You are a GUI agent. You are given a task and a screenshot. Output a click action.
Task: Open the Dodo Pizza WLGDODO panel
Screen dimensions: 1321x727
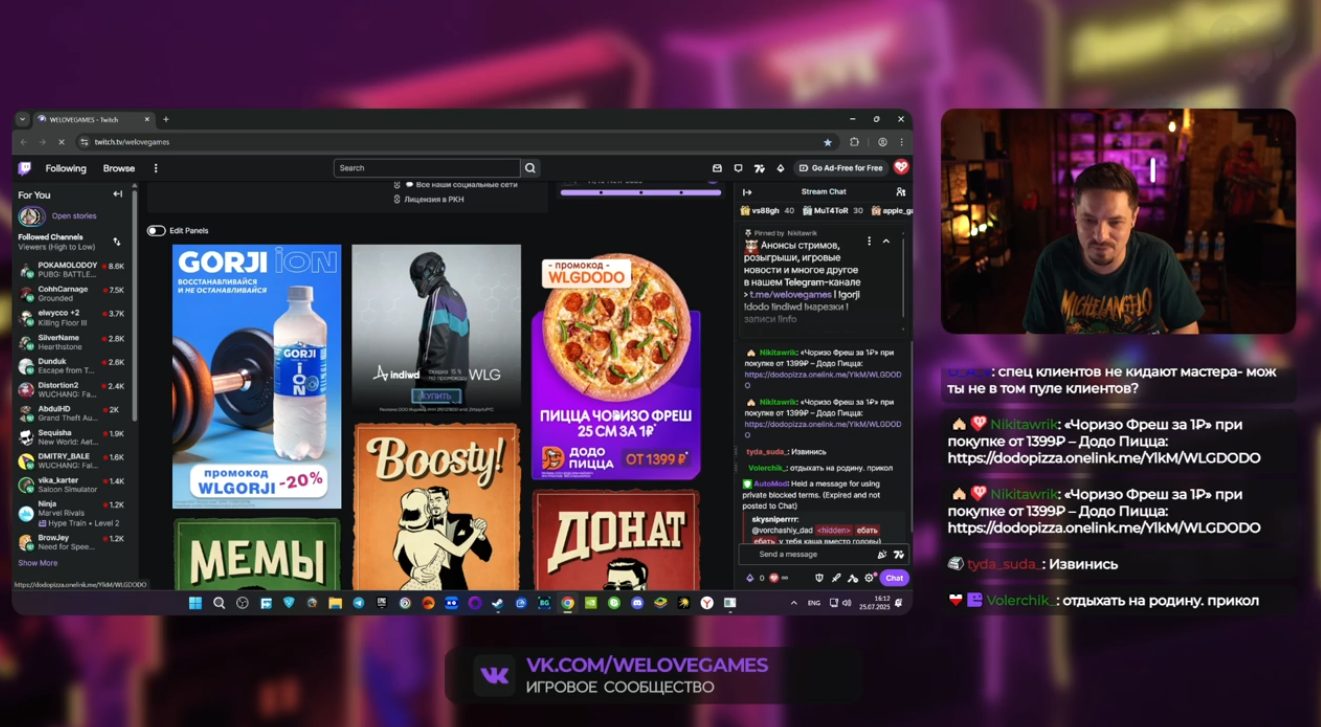coord(616,366)
